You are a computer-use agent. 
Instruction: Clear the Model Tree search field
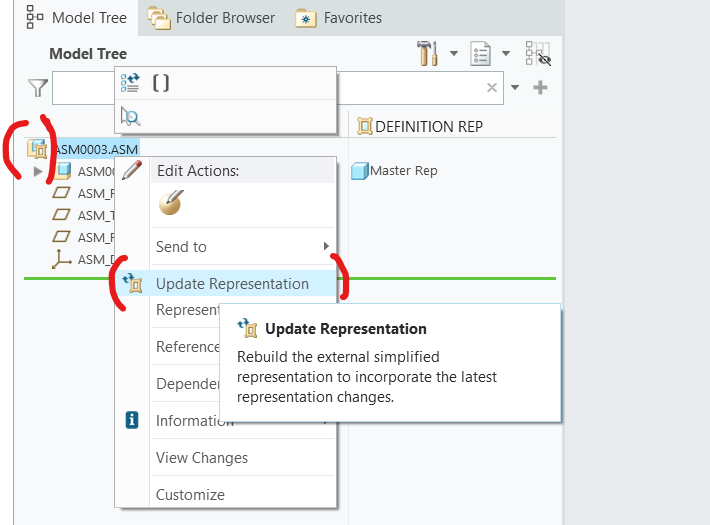(492, 88)
